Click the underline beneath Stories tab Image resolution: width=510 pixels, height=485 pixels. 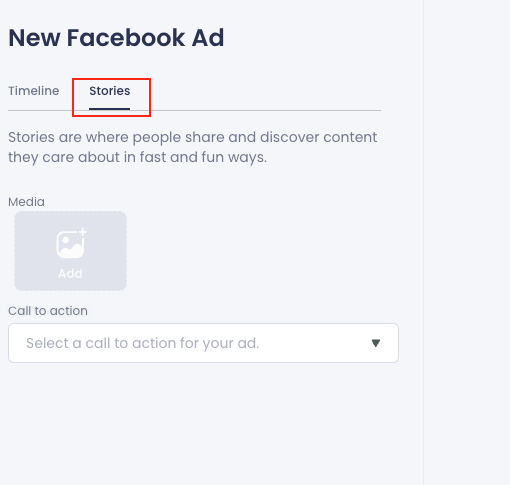(109, 109)
